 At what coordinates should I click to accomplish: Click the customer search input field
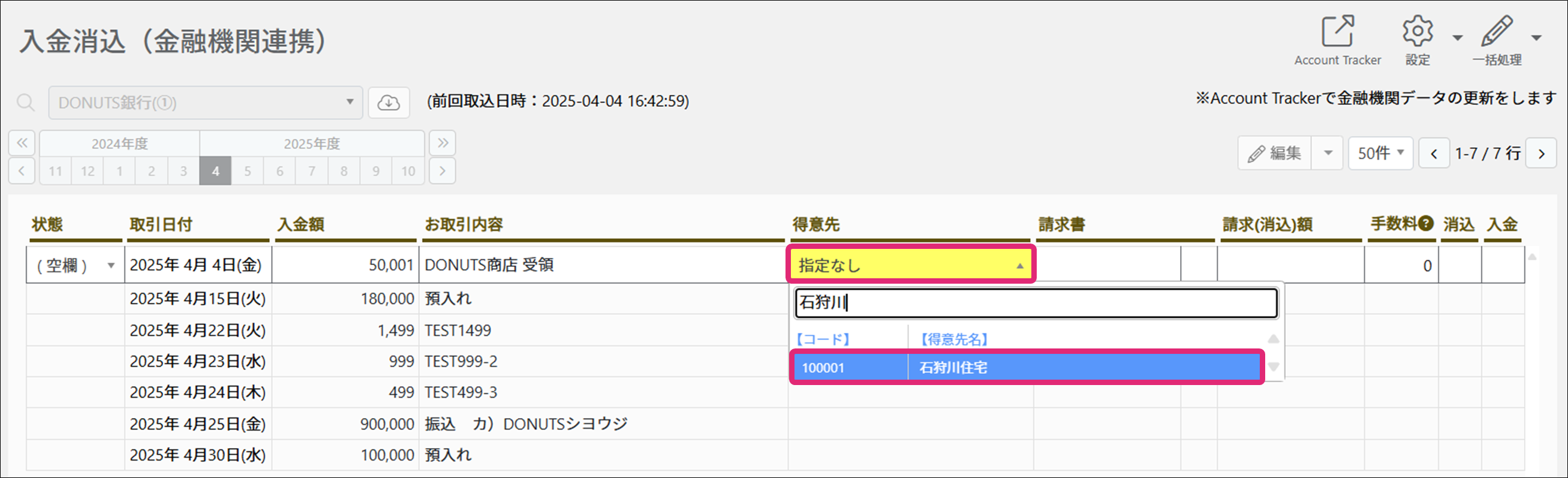(x=1036, y=303)
